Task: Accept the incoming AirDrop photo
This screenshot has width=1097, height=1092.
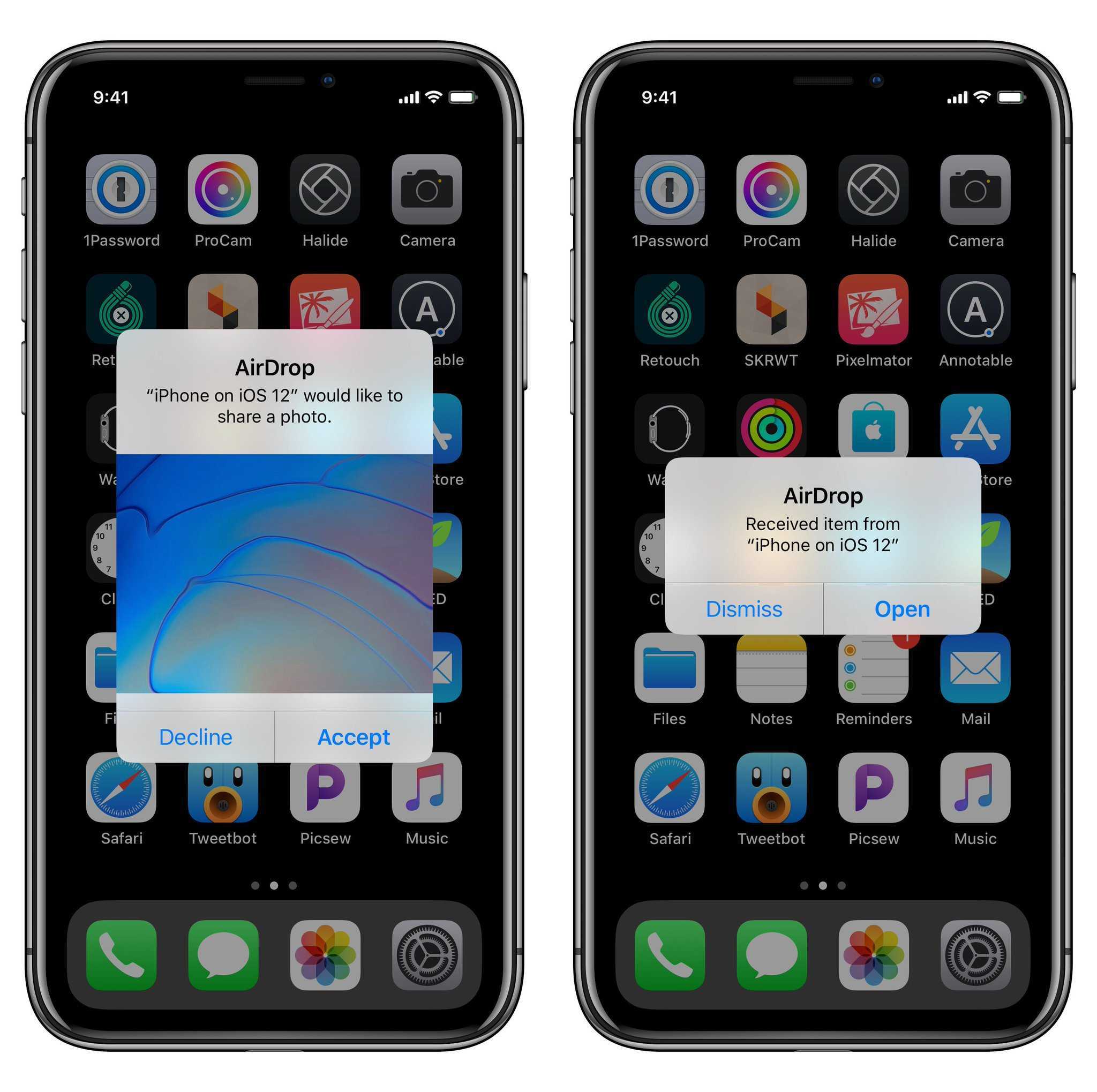Action: [354, 737]
